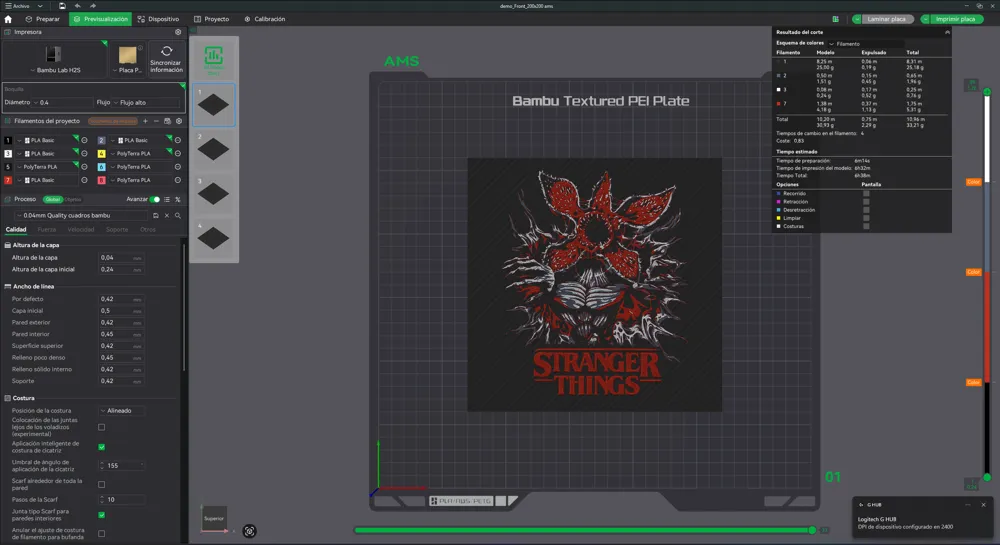1000x545 pixels.
Task: Click the Altura de la capa value field
Action: click(120, 258)
